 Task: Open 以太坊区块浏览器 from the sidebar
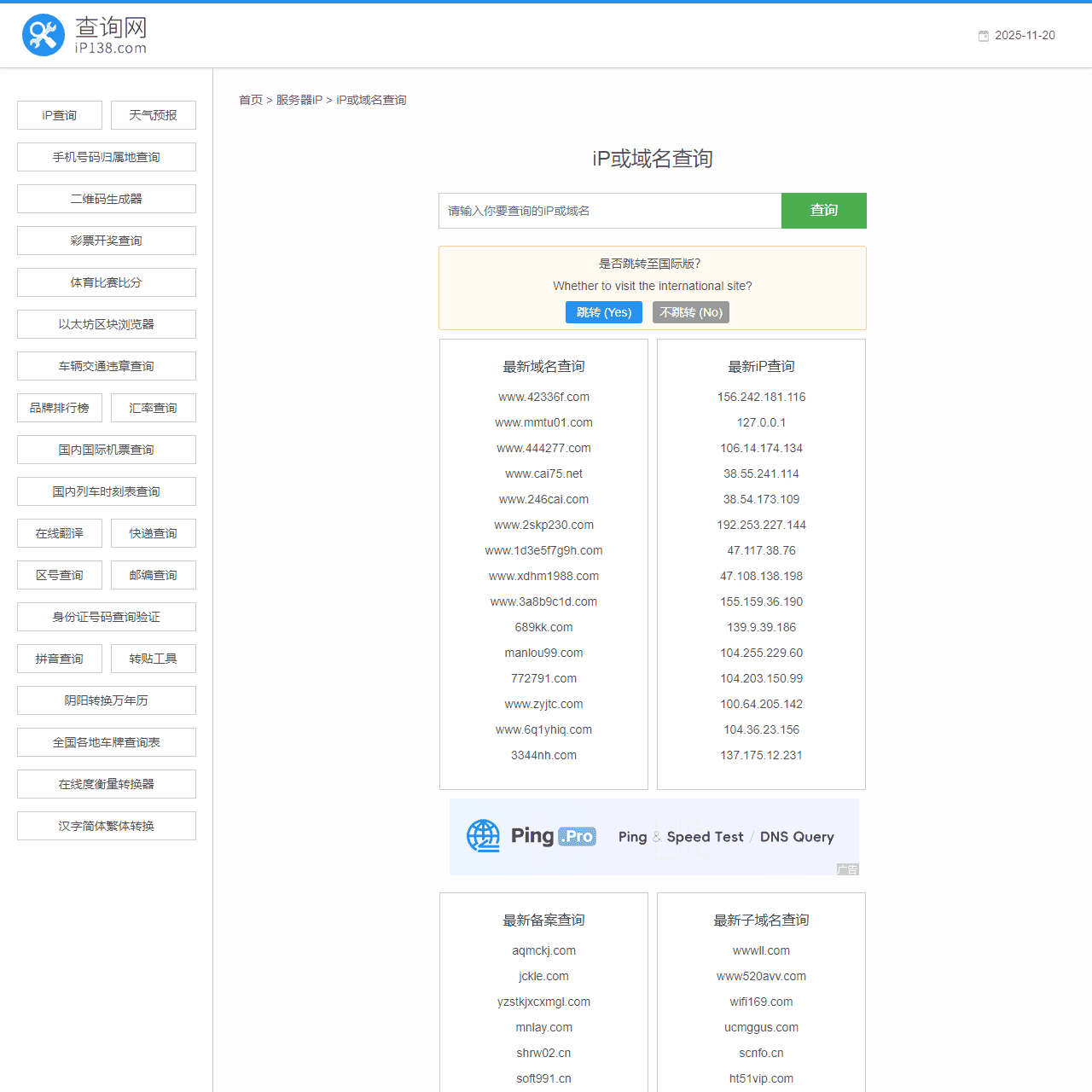tap(106, 324)
